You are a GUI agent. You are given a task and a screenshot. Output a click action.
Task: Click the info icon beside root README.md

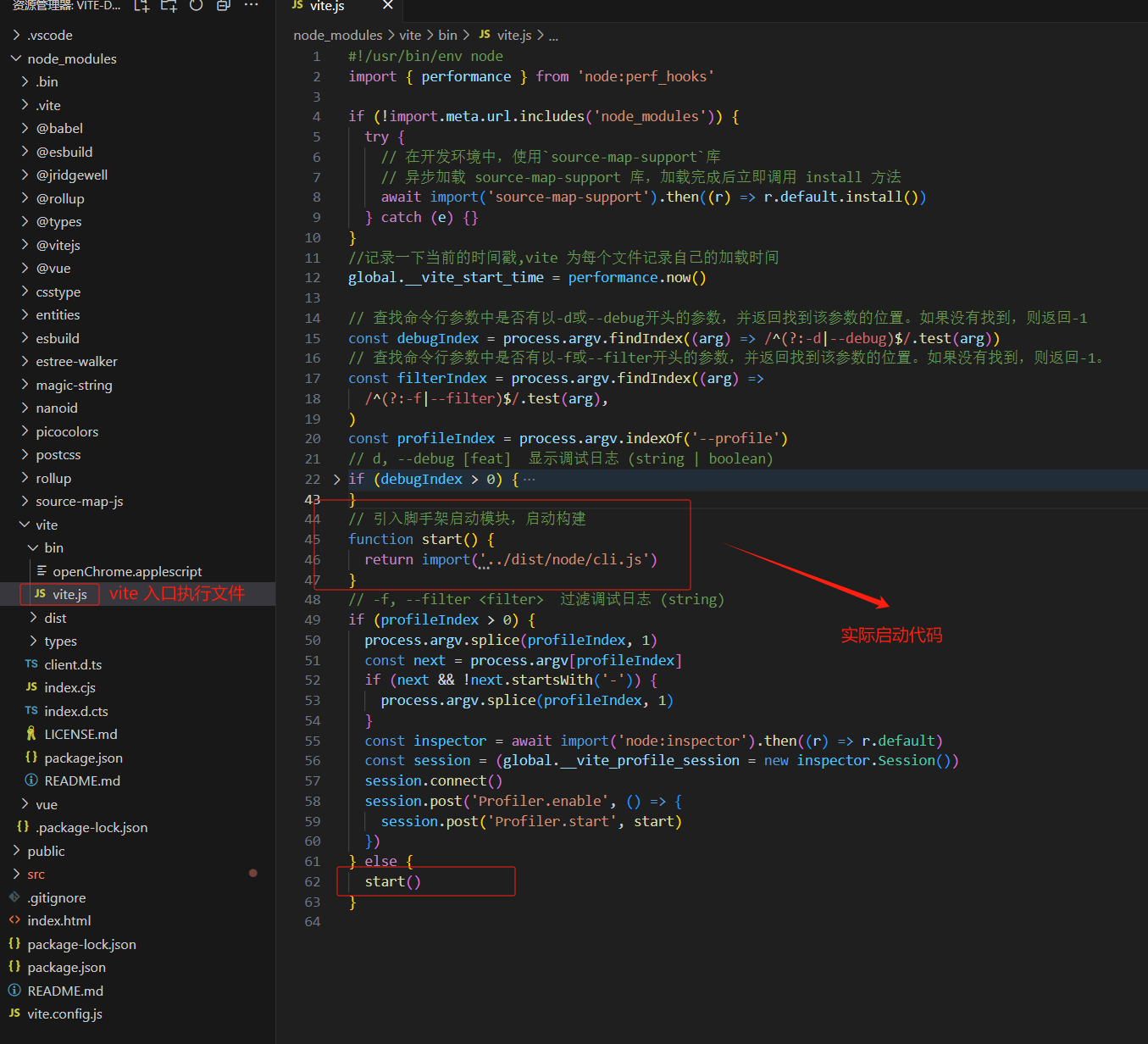(14, 991)
